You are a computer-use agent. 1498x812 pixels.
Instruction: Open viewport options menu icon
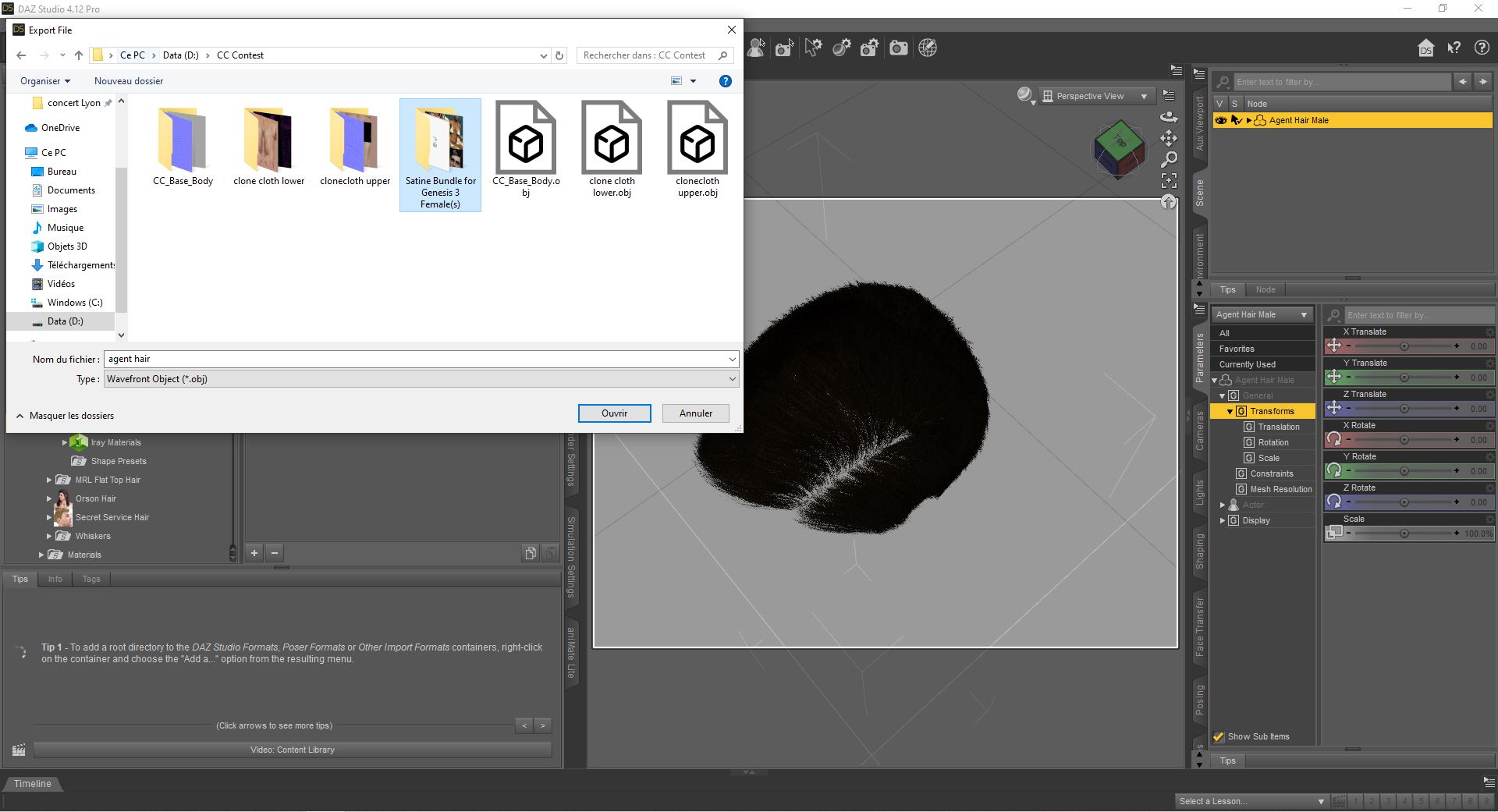click(x=1169, y=95)
